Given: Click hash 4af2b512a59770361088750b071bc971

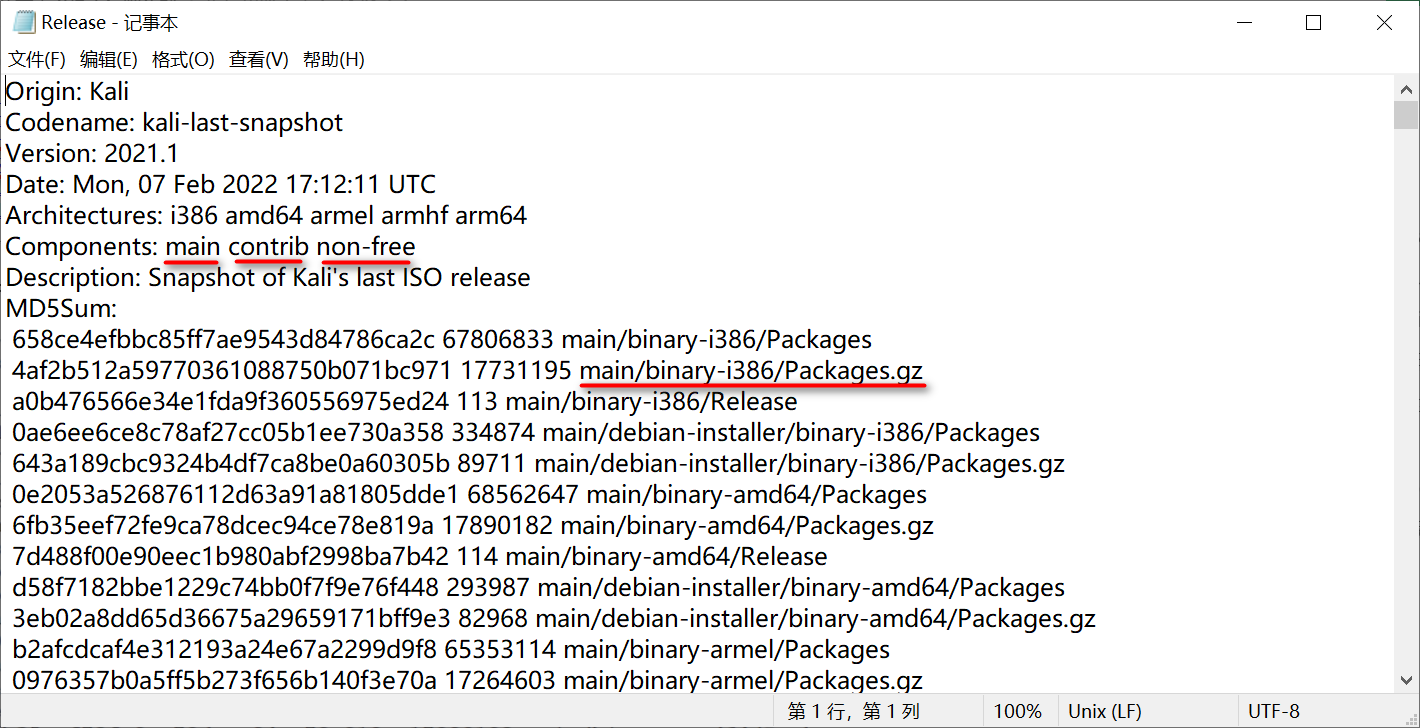Looking at the screenshot, I should point(233,370).
